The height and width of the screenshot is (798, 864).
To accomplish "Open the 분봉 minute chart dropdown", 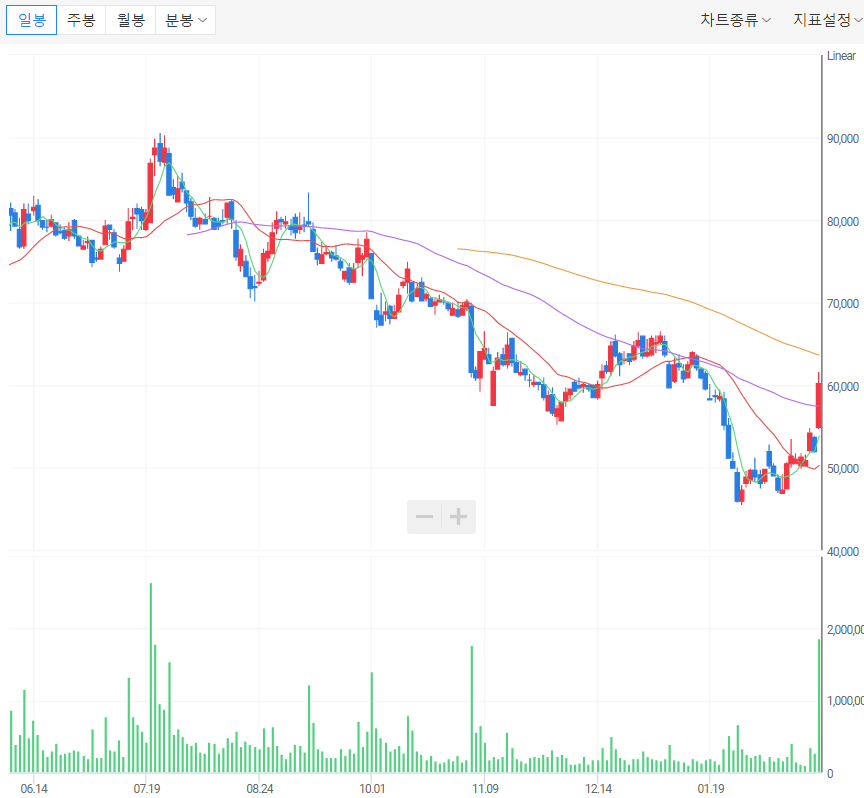I will point(186,20).
